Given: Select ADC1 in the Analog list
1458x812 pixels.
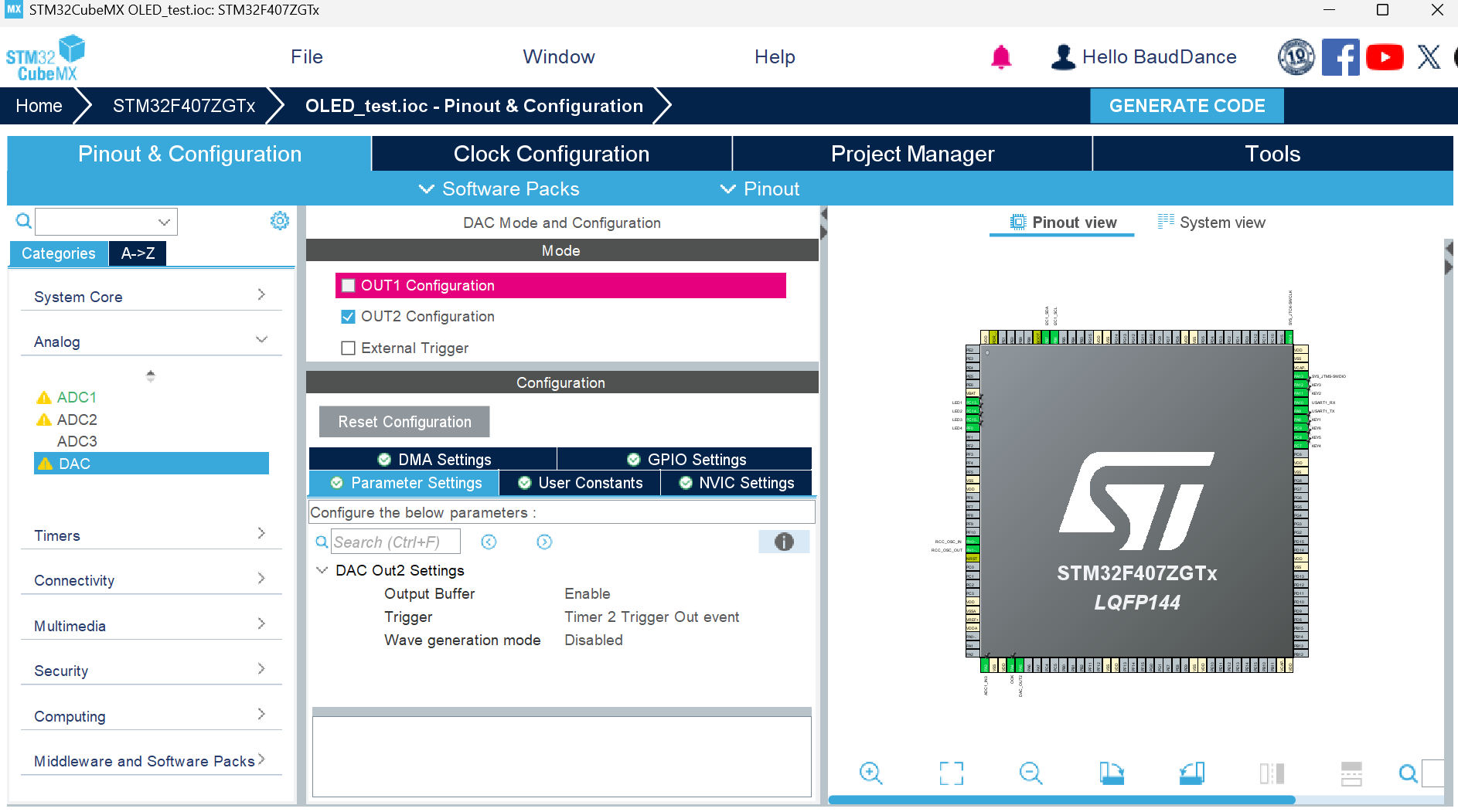Looking at the screenshot, I should (77, 397).
